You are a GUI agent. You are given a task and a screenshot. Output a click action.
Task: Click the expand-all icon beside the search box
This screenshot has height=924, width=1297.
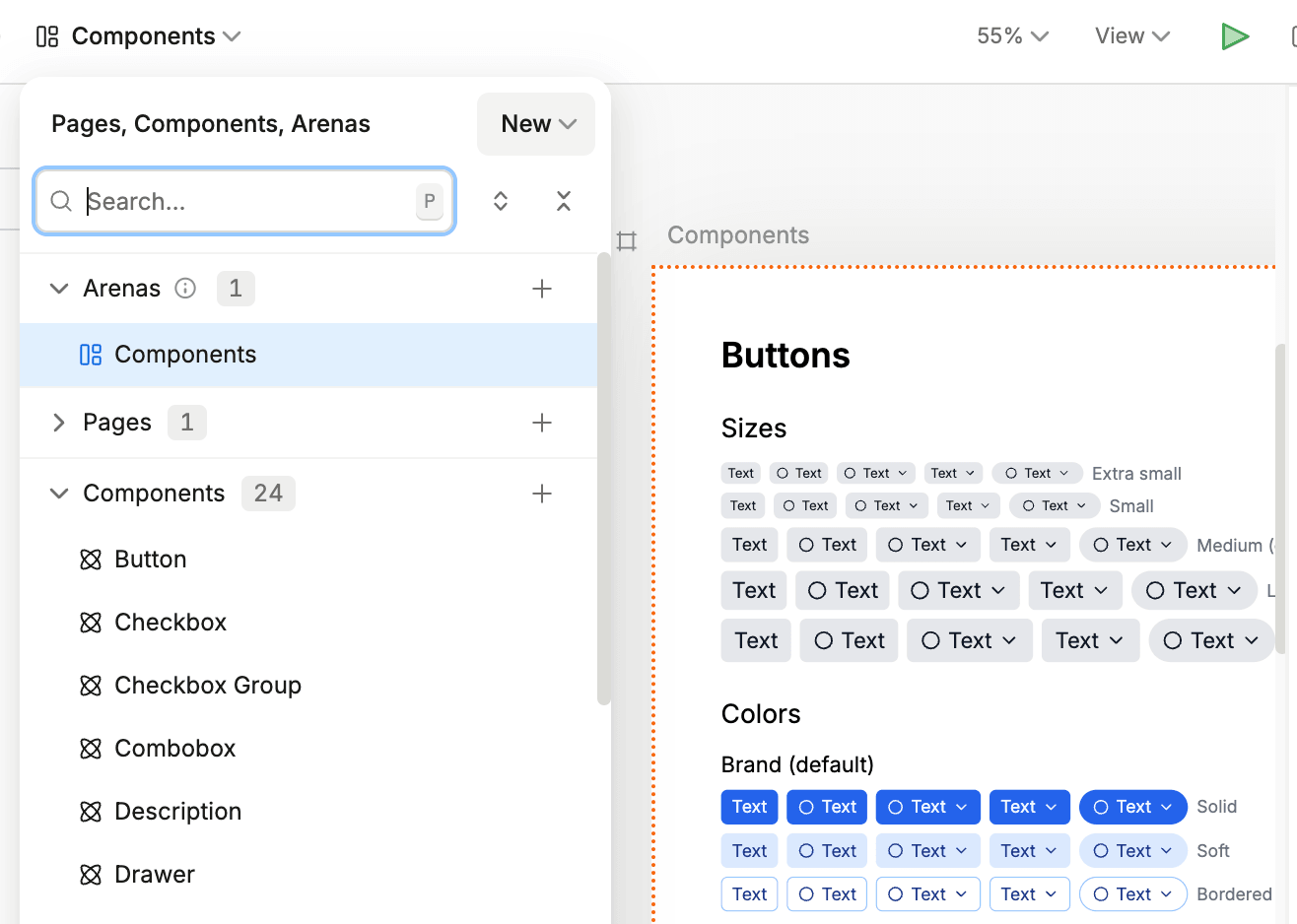tap(501, 201)
